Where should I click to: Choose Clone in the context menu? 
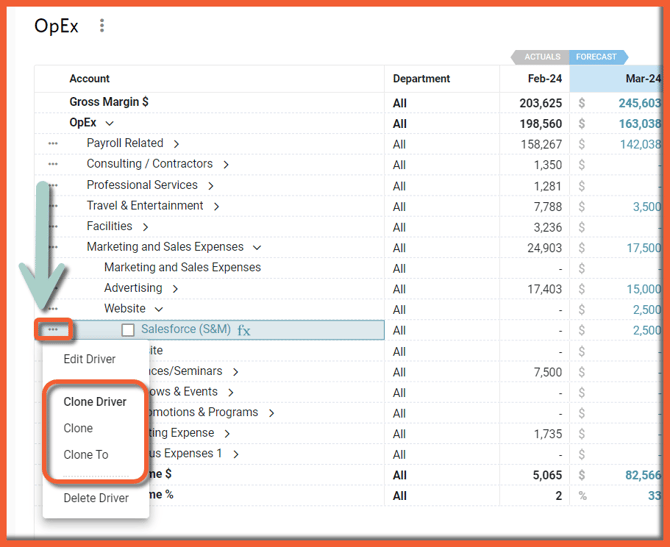(x=78, y=428)
